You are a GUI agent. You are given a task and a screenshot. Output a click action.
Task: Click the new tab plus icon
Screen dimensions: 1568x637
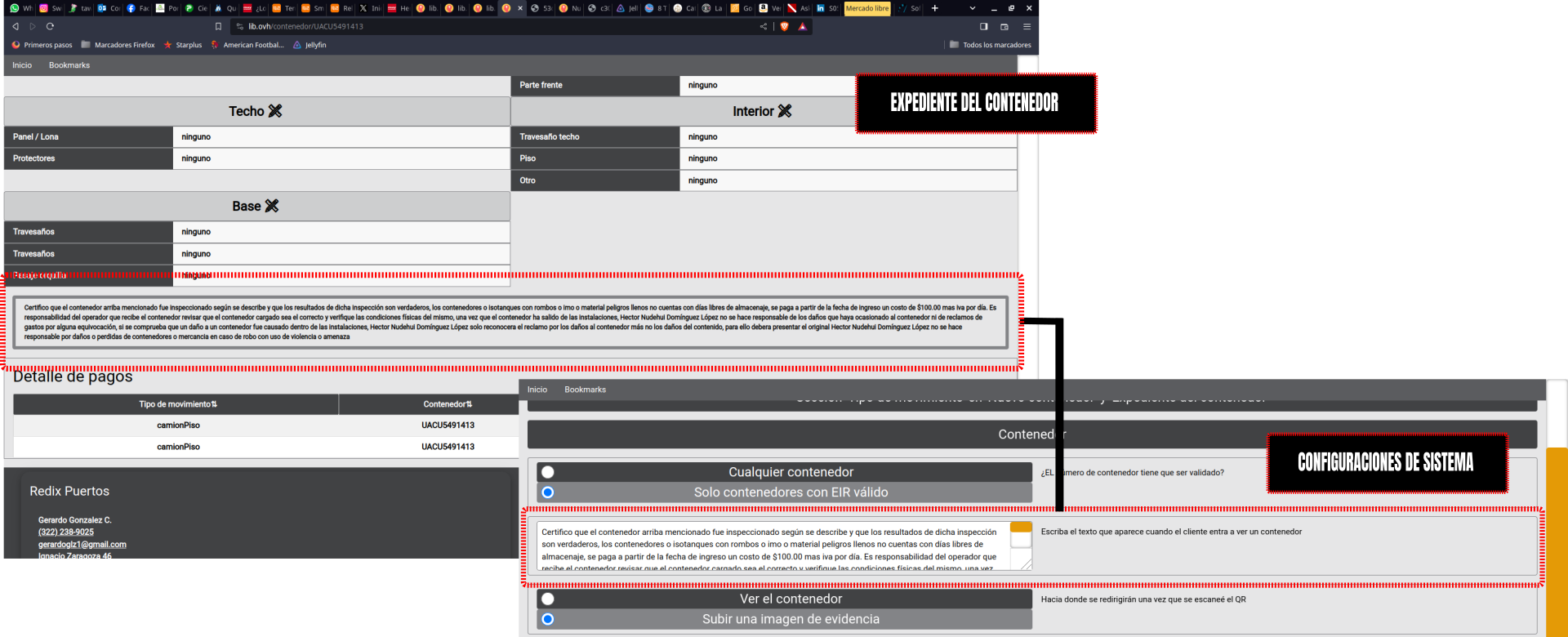pyautogui.click(x=935, y=8)
